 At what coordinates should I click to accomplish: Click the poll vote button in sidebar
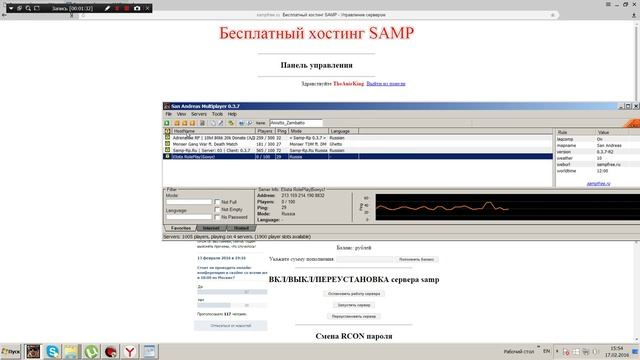231,326
